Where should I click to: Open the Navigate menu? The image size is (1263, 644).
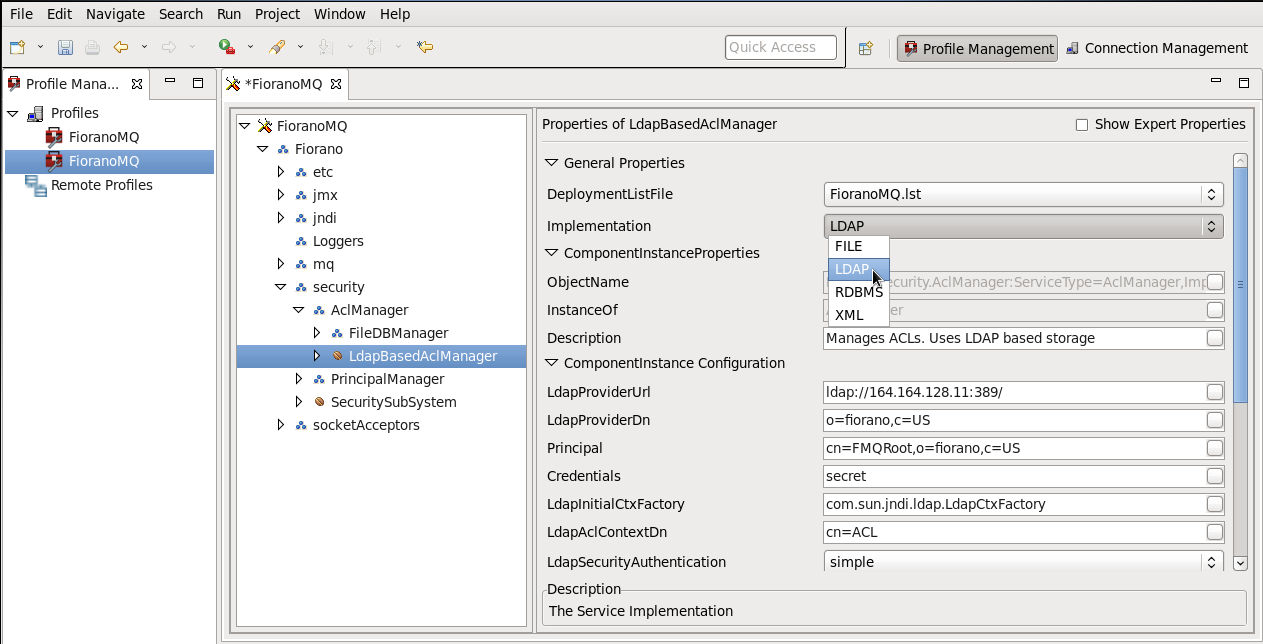115,14
